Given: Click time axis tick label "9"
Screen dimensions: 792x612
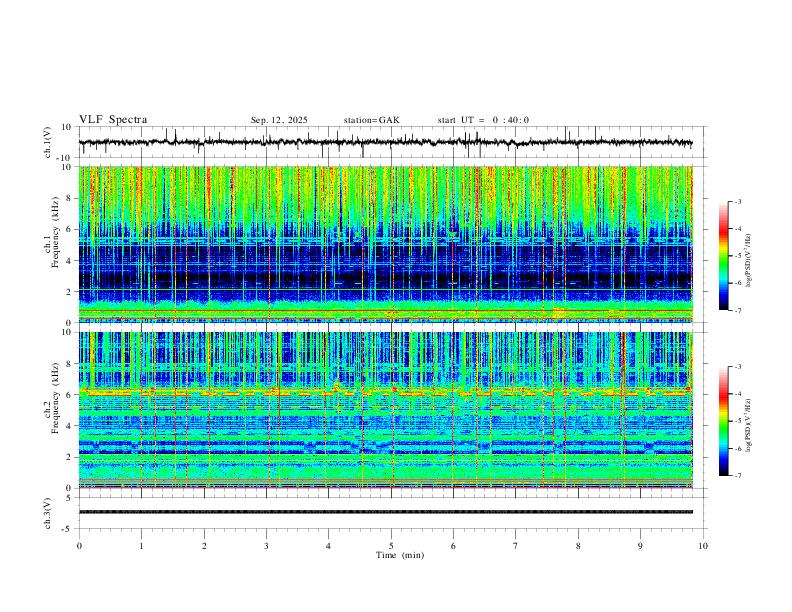Looking at the screenshot, I should pyautogui.click(x=640, y=546).
